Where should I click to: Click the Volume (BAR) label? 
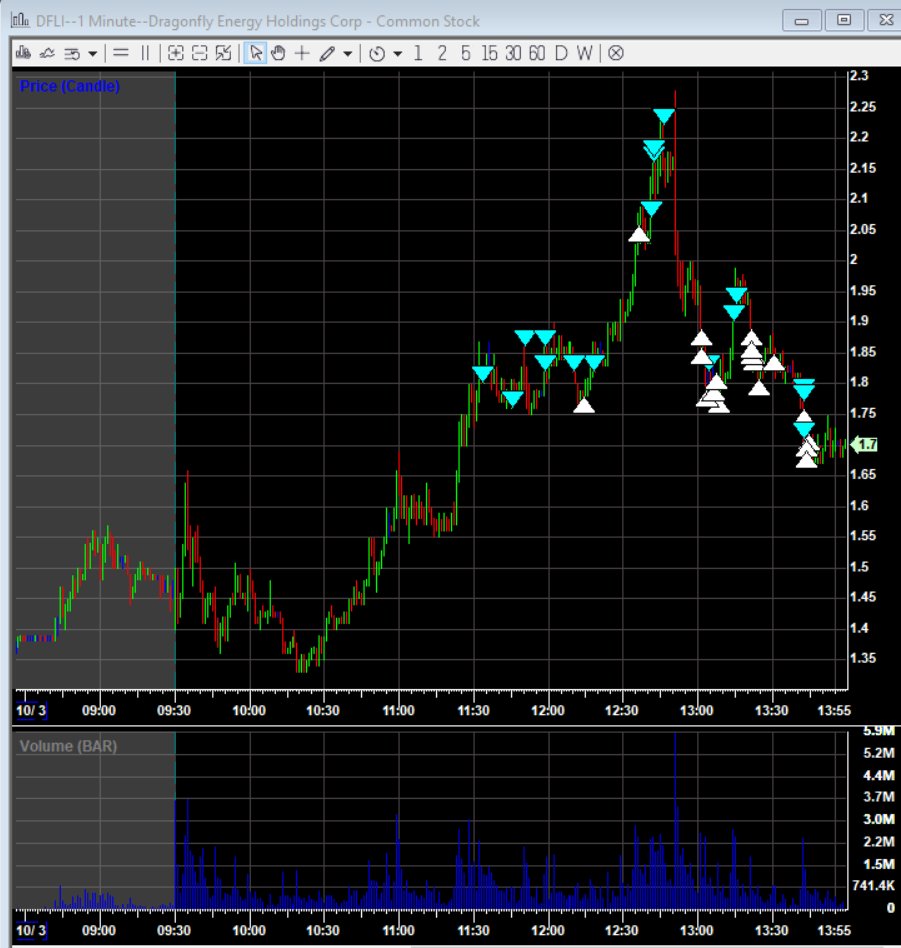[x=68, y=746]
